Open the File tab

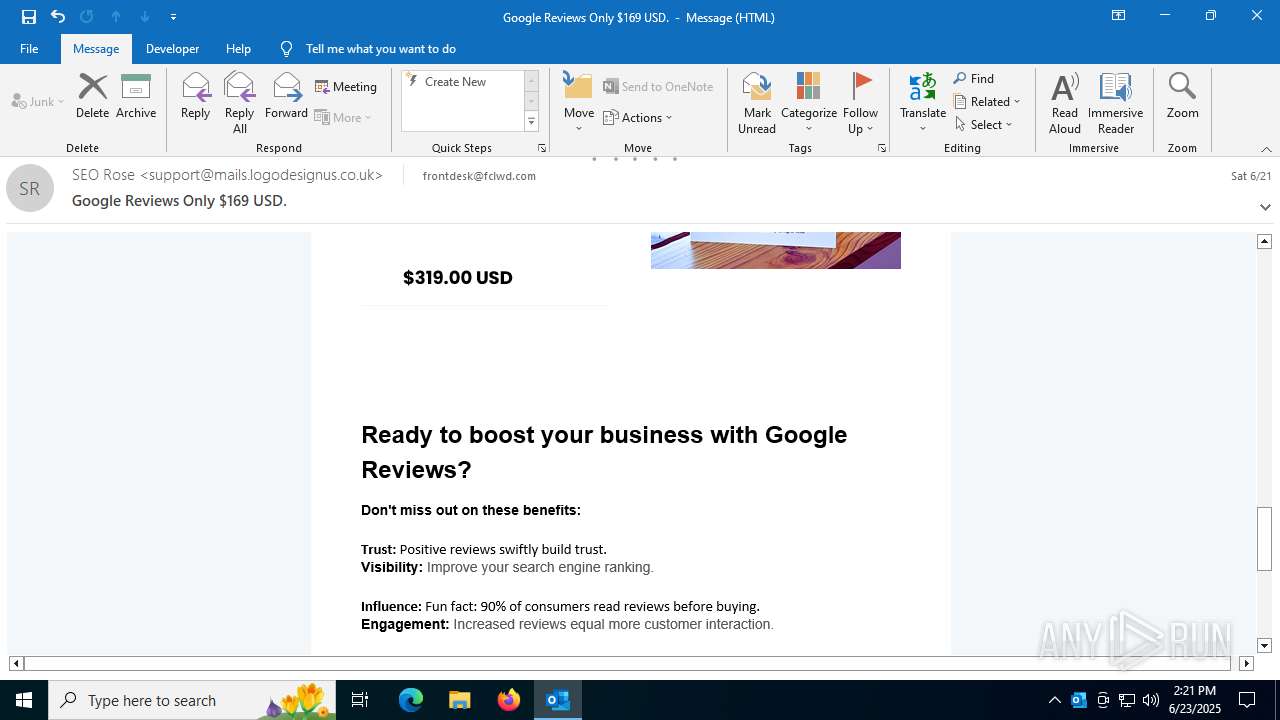tap(29, 48)
